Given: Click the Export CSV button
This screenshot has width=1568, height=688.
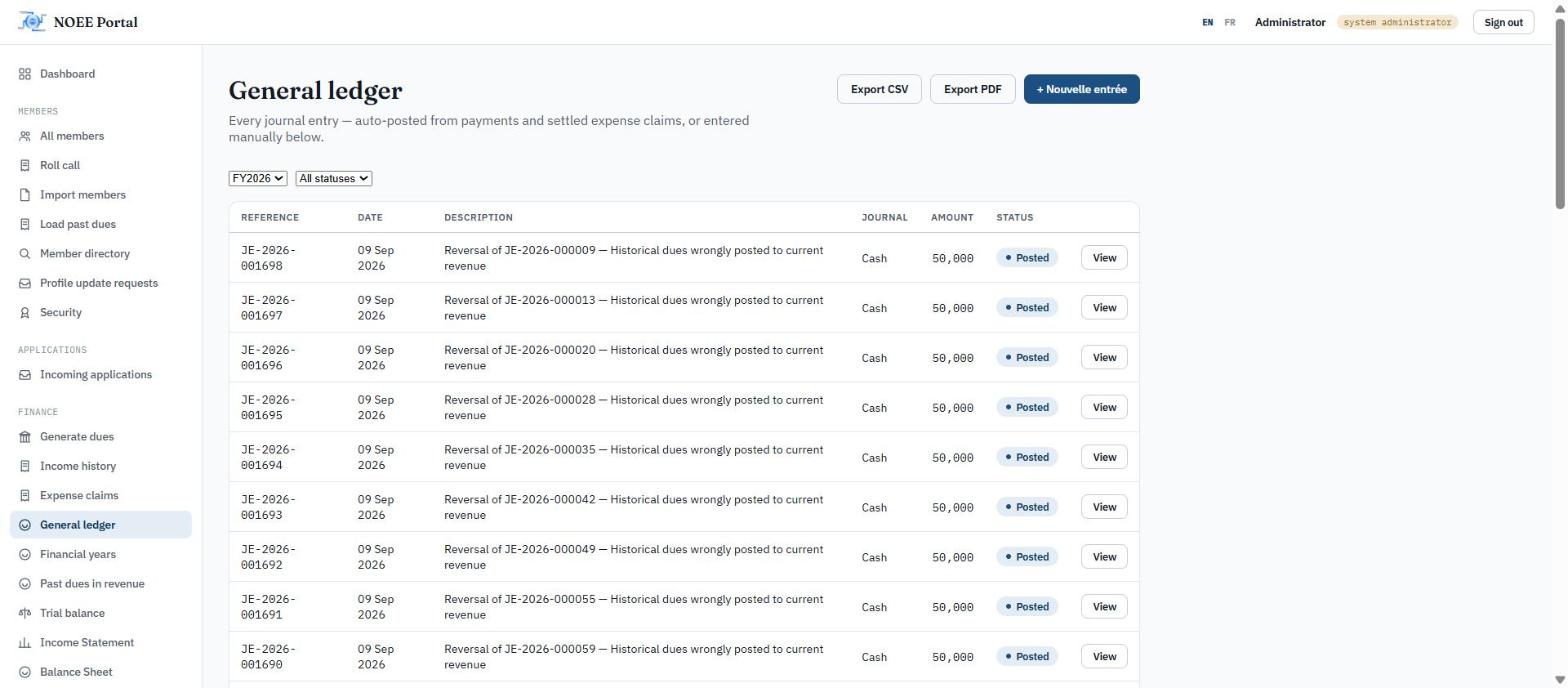Looking at the screenshot, I should (x=879, y=89).
